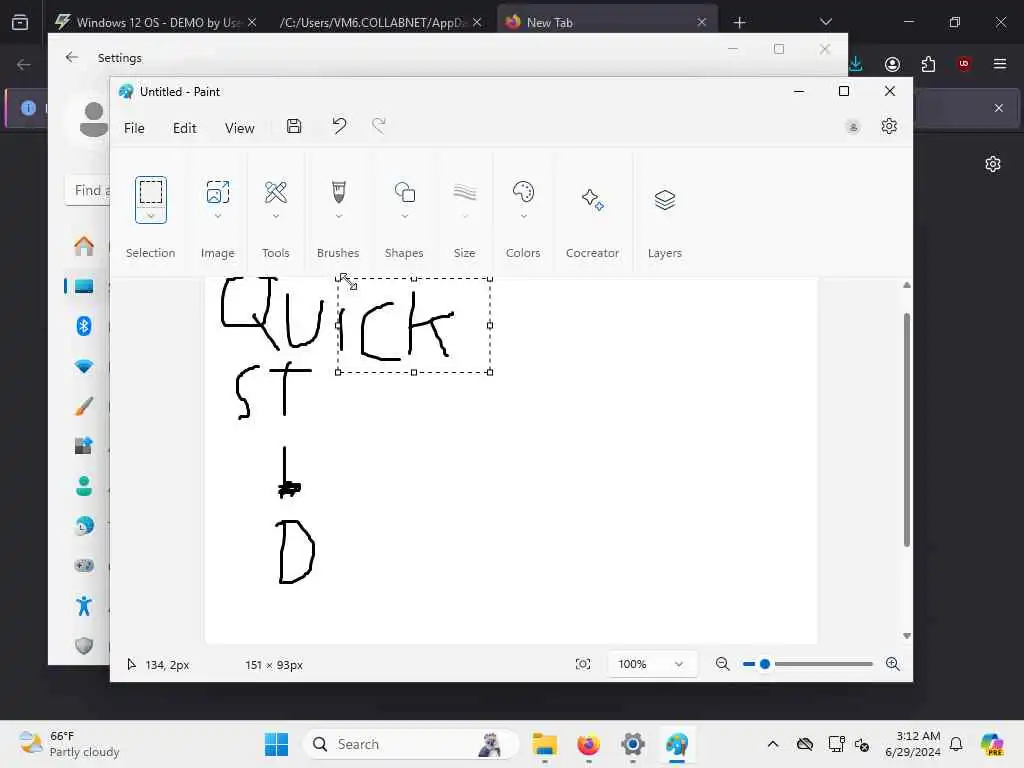Click the Paint vertical scrollbar thumb
1024x768 pixels.
(x=906, y=430)
